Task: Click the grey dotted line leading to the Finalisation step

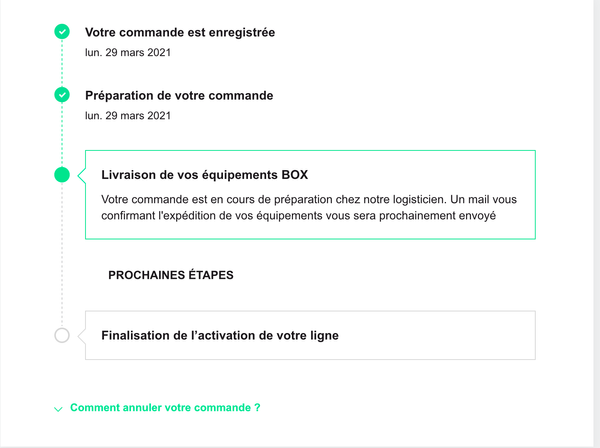Action: (x=62, y=255)
